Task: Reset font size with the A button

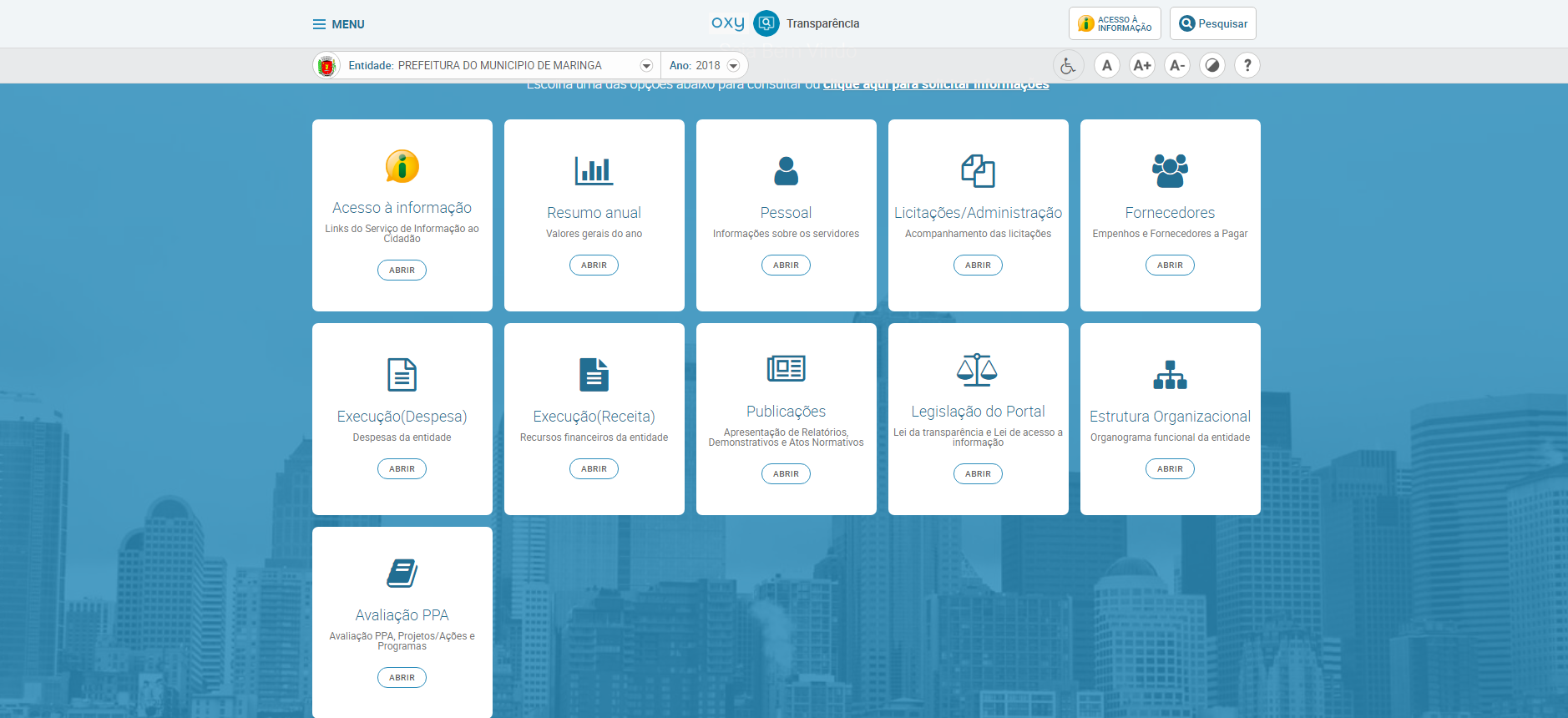Action: (1106, 65)
